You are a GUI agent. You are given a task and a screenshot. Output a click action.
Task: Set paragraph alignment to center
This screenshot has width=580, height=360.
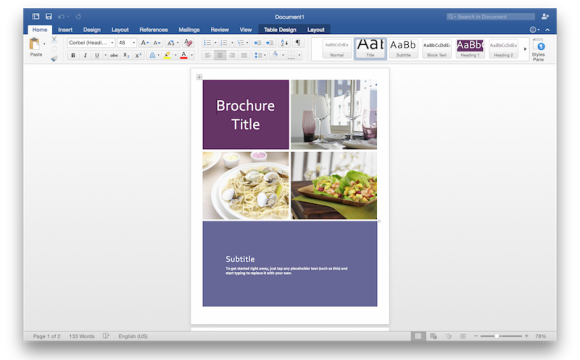point(220,55)
